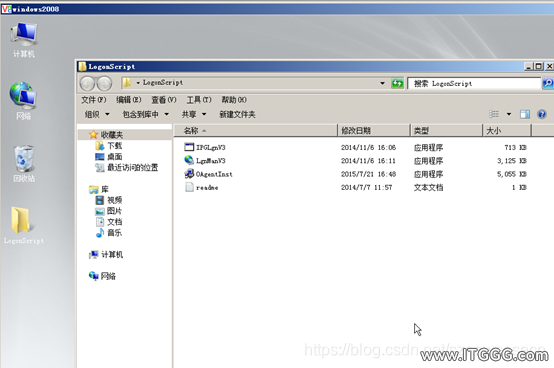Select 视频 library in navigation pane
This screenshot has height=368, width=554.
click(x=109, y=200)
